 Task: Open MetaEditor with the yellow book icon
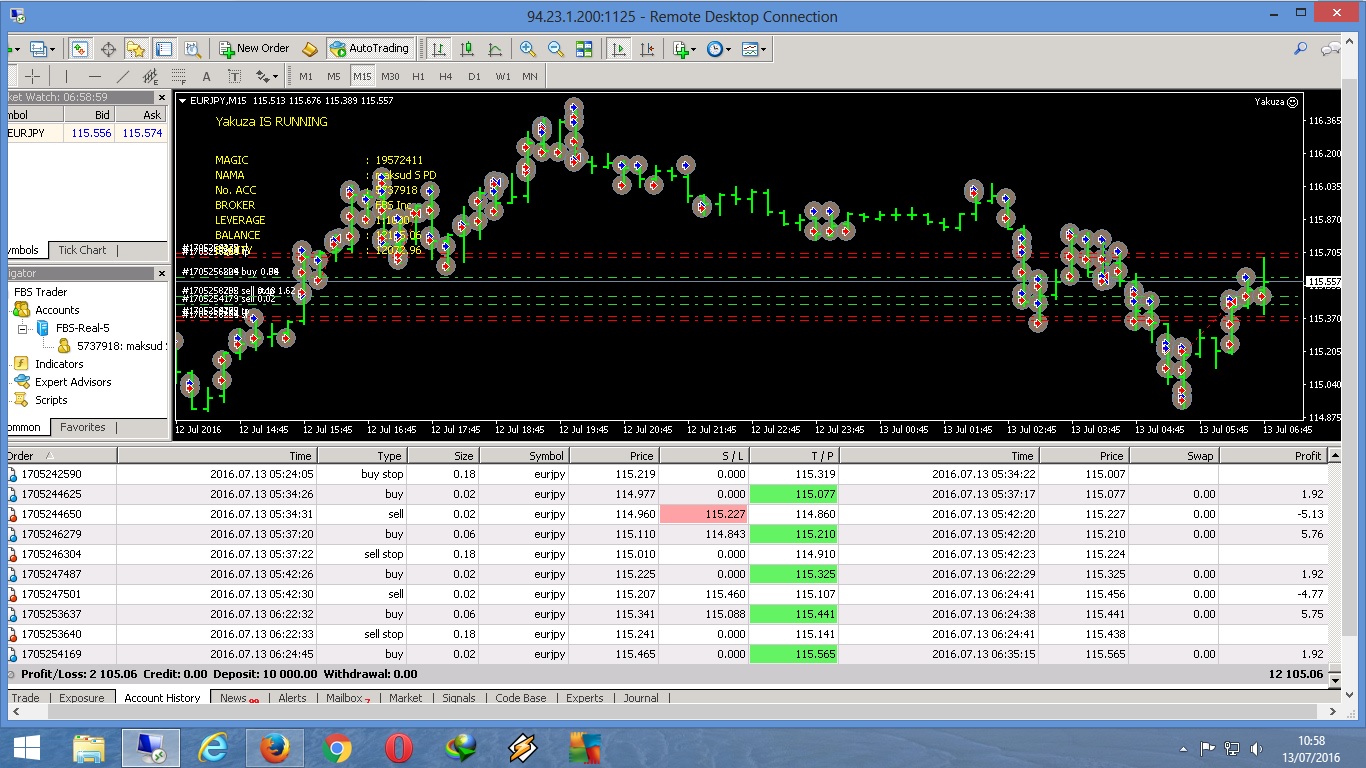310,48
